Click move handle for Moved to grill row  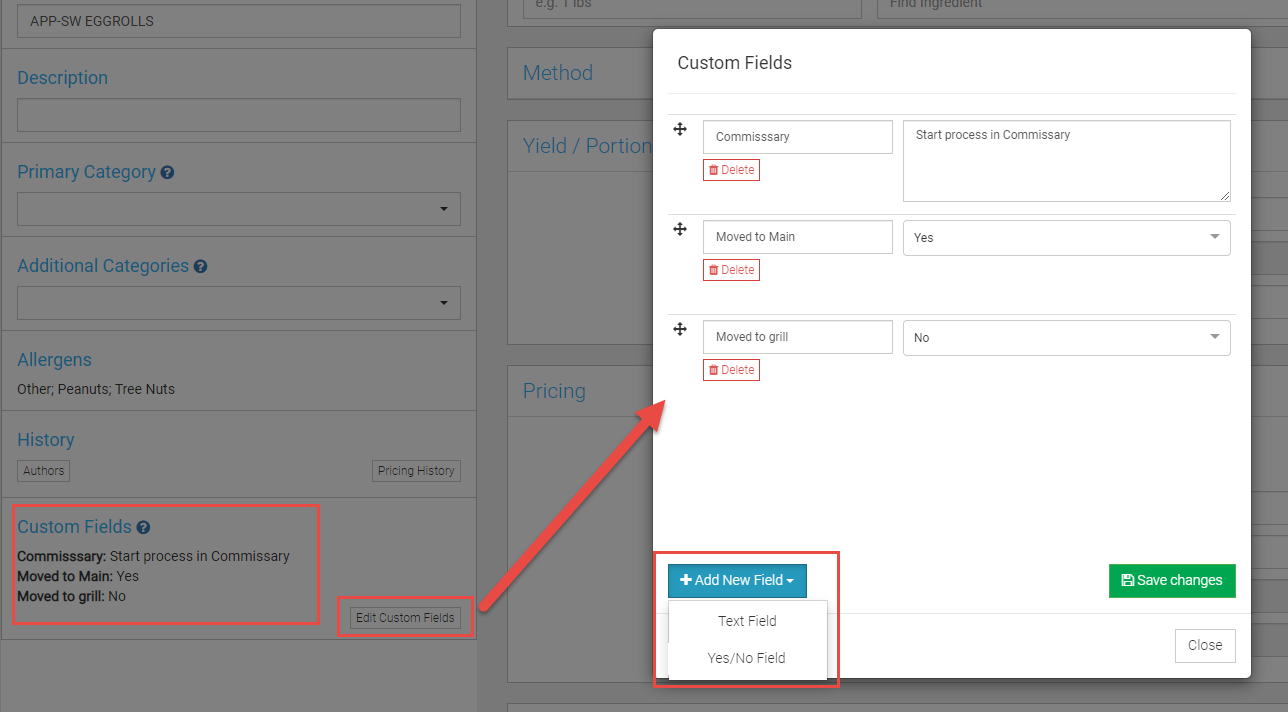tap(680, 329)
